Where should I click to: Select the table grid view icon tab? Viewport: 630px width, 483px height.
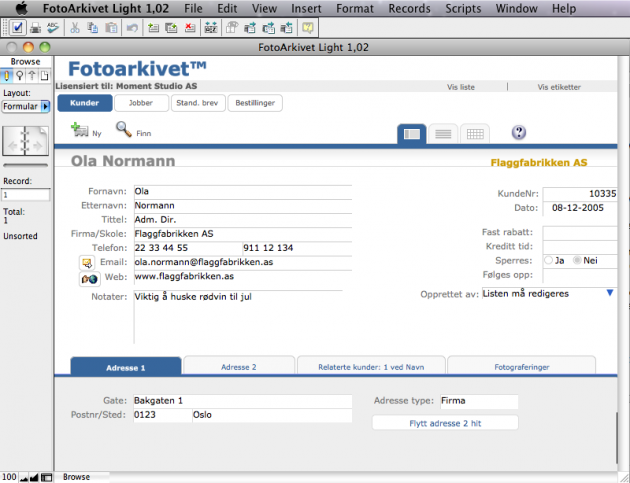(x=475, y=134)
